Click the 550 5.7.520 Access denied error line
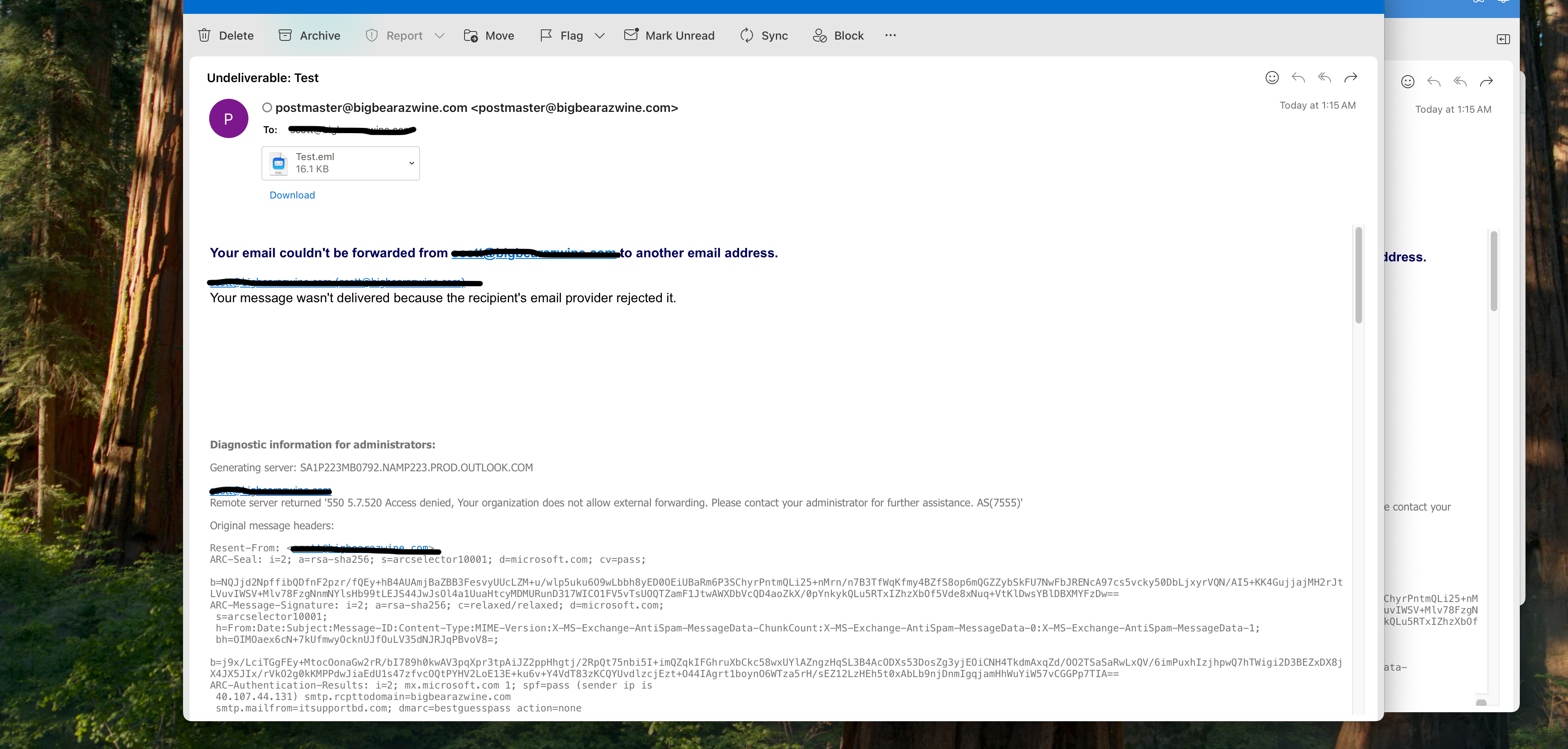1568x749 pixels. click(616, 503)
